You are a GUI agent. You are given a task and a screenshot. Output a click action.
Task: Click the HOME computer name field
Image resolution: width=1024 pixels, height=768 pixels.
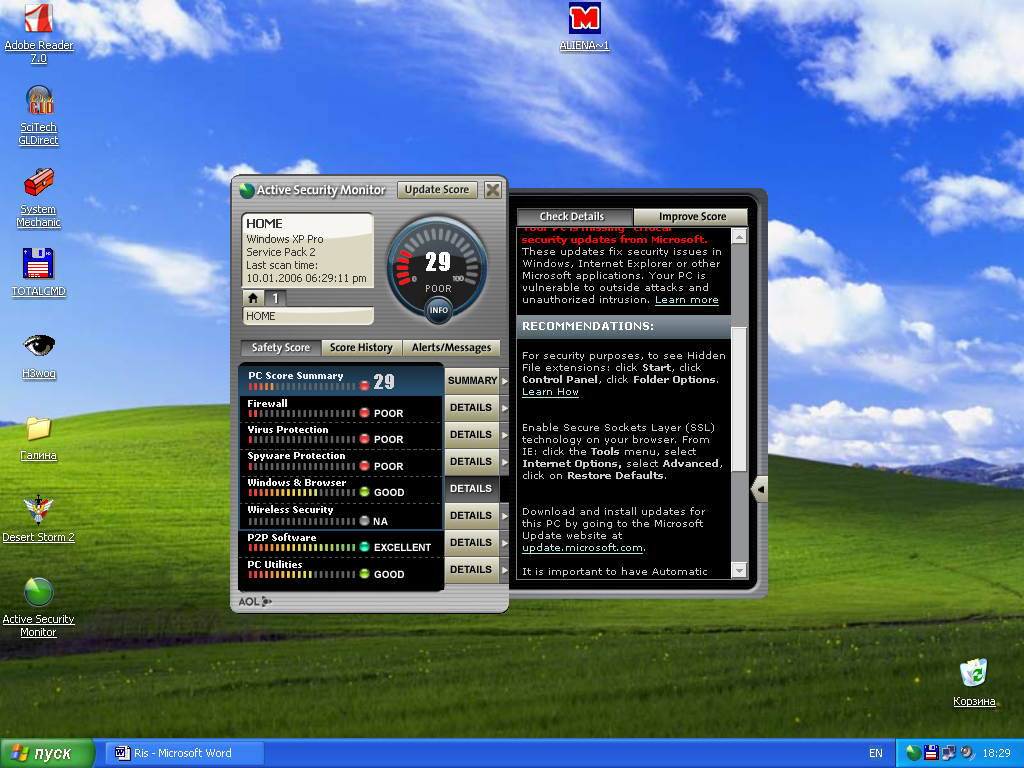[308, 316]
